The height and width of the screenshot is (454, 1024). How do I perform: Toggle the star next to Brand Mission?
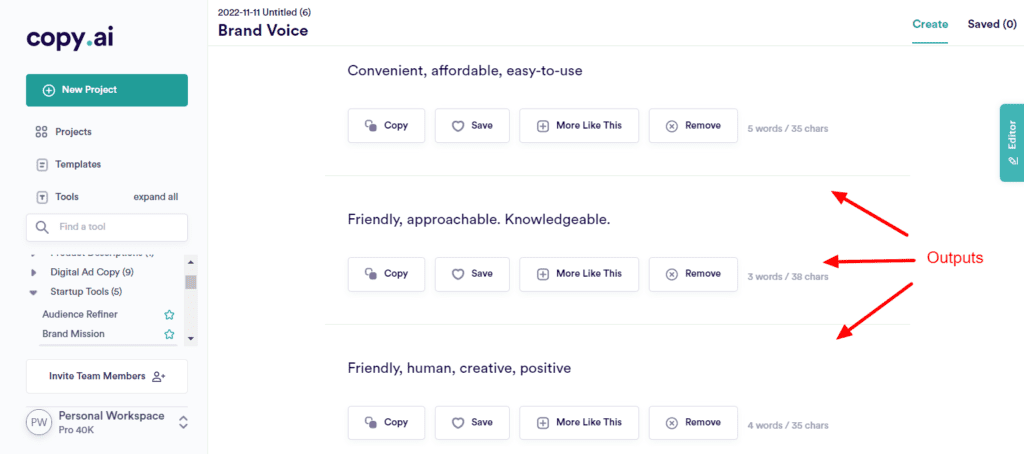pos(169,334)
